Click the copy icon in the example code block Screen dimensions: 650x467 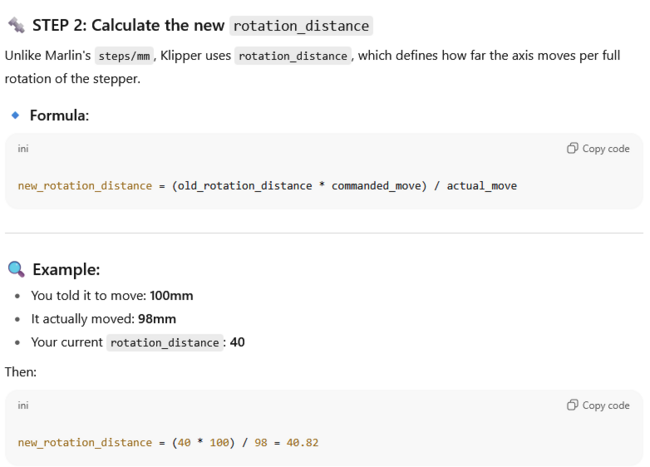(572, 405)
